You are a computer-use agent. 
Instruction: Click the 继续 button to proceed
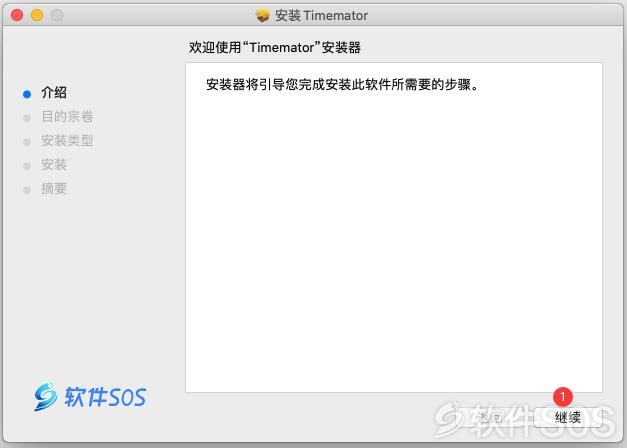pyautogui.click(x=567, y=418)
